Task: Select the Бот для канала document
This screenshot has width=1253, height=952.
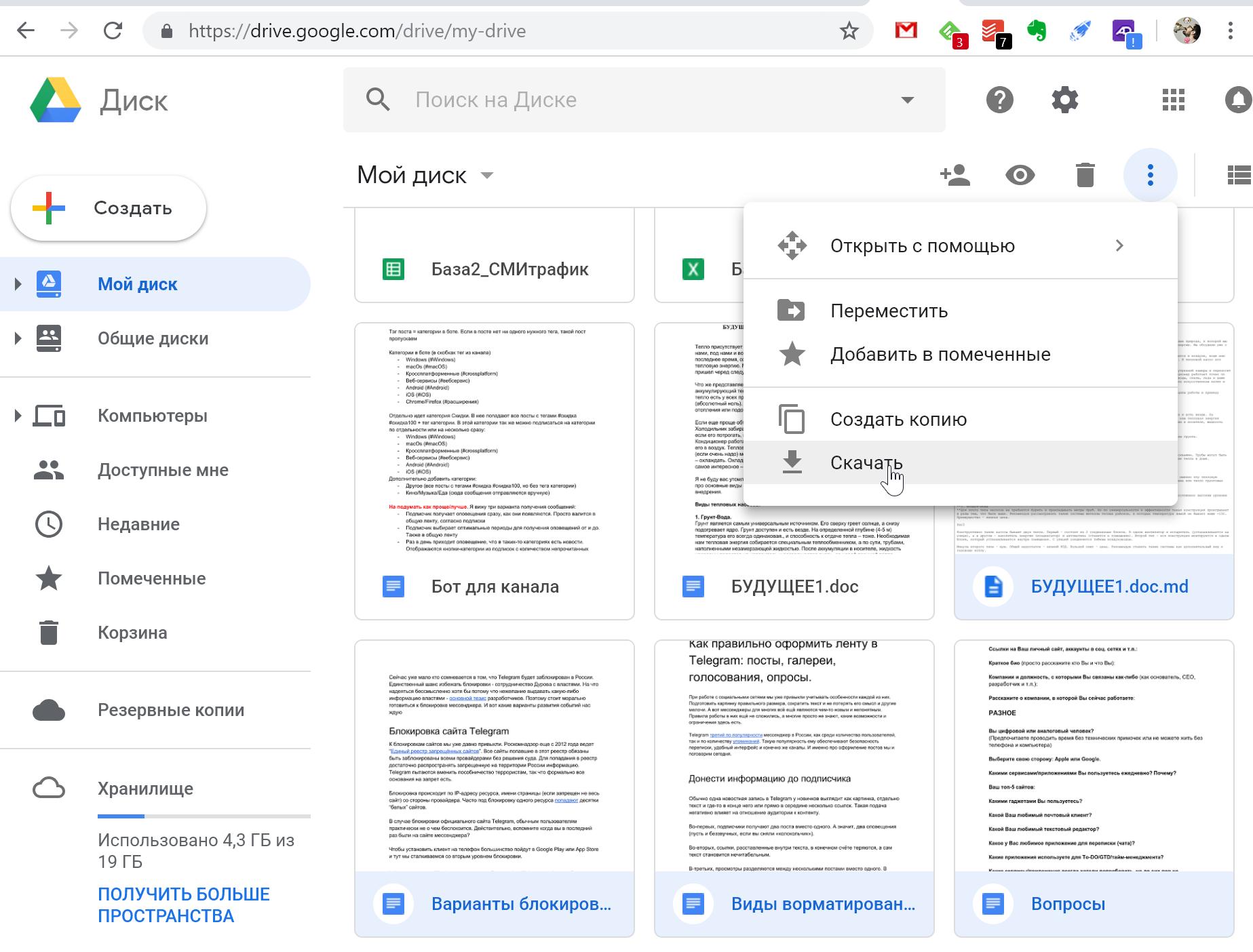Action: pyautogui.click(x=495, y=471)
